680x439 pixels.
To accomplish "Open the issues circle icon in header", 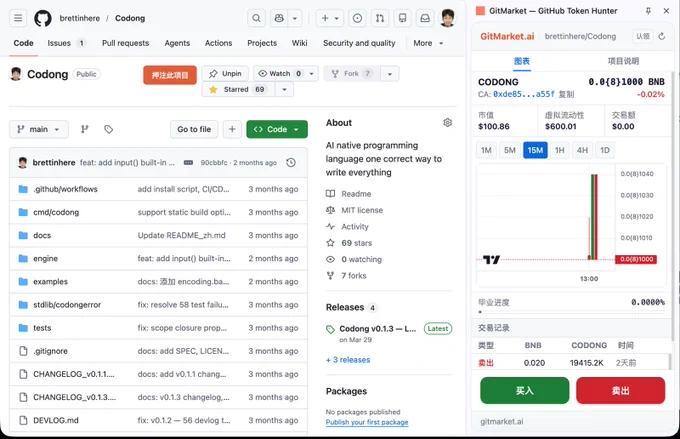I will 357,18.
